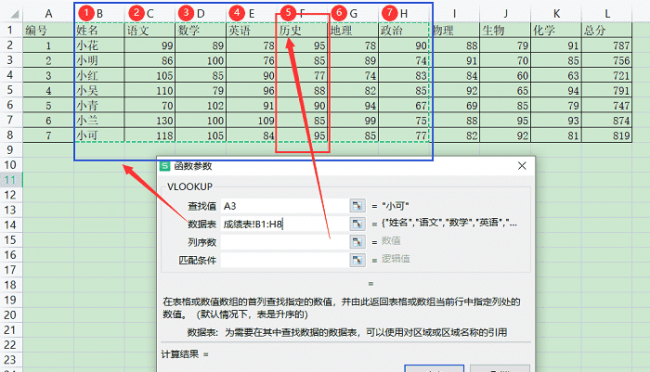Close the 函数参数 dialog
This screenshot has height=372, width=650.
(522, 166)
